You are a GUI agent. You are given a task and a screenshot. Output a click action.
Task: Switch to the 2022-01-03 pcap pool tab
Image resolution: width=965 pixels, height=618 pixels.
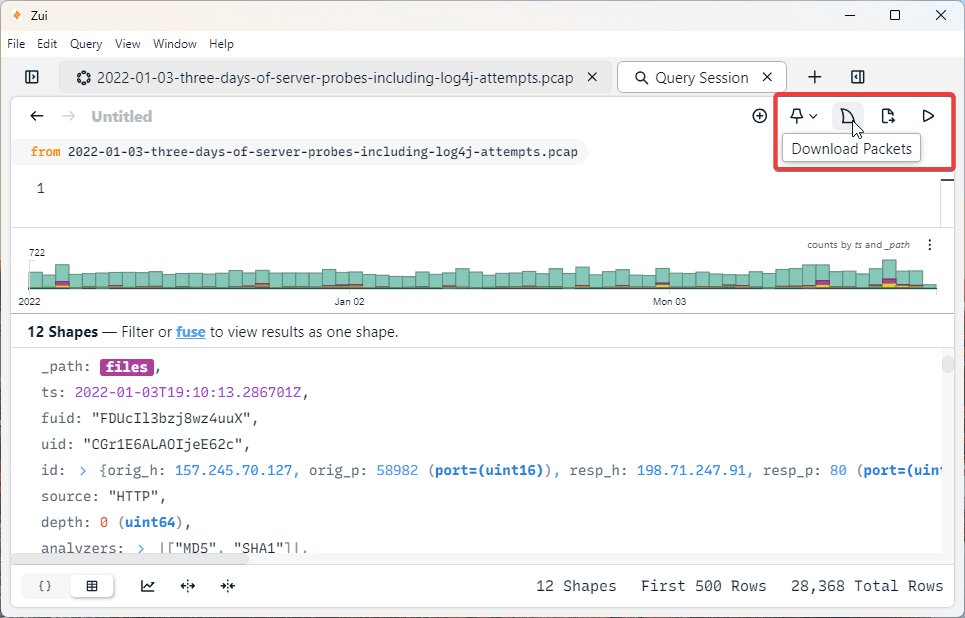[335, 78]
